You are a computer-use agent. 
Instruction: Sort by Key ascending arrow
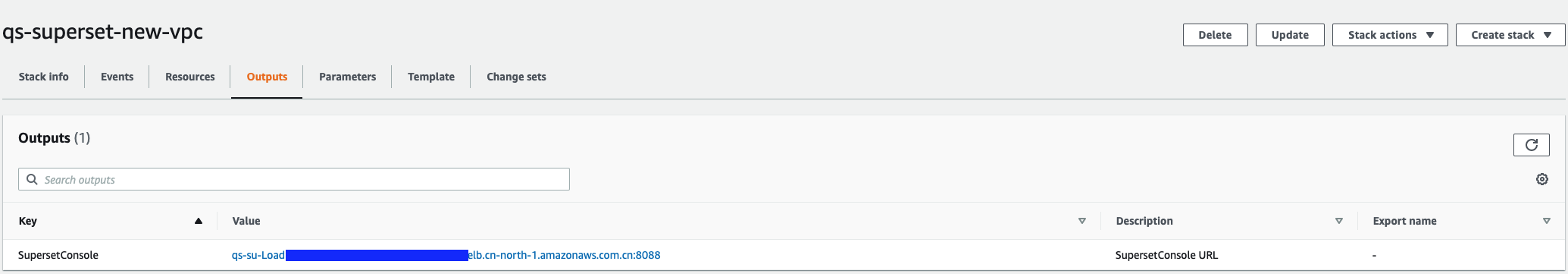pyautogui.click(x=199, y=221)
